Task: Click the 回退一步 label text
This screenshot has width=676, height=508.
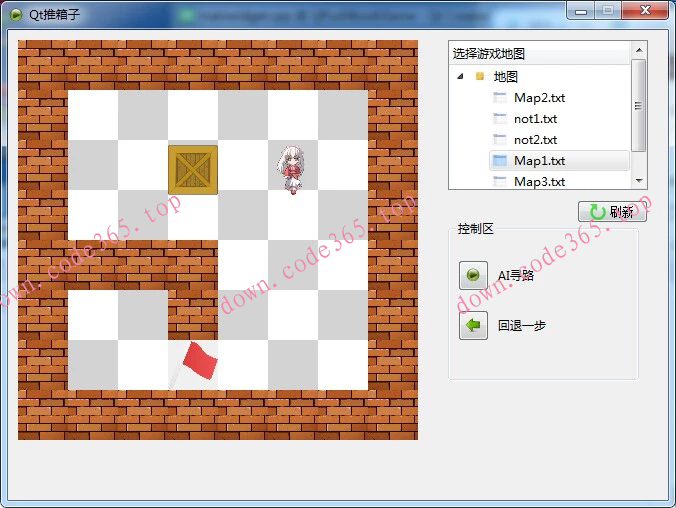Action: pos(522,325)
